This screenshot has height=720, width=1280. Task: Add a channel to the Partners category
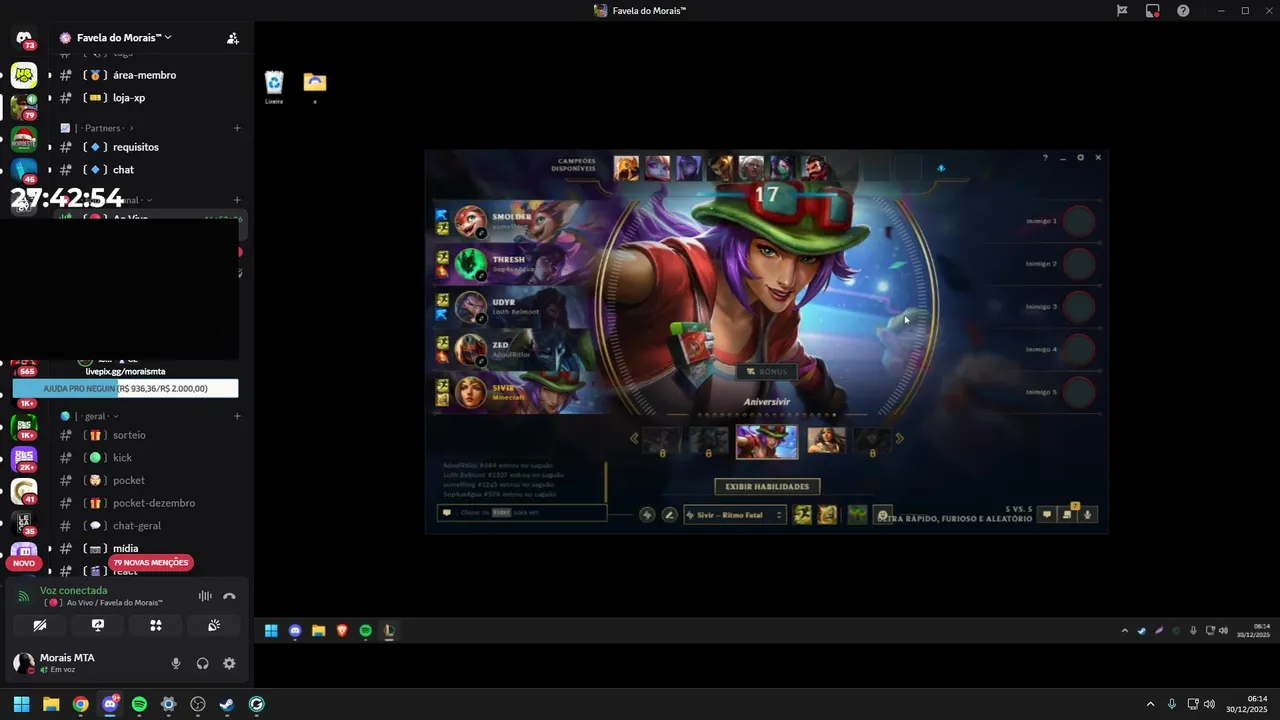pyautogui.click(x=237, y=128)
